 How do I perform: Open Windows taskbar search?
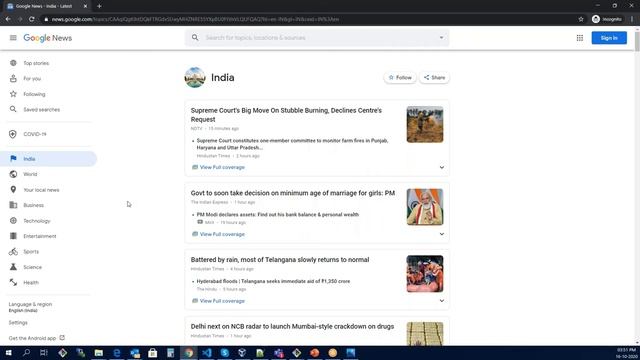click(x=27, y=353)
